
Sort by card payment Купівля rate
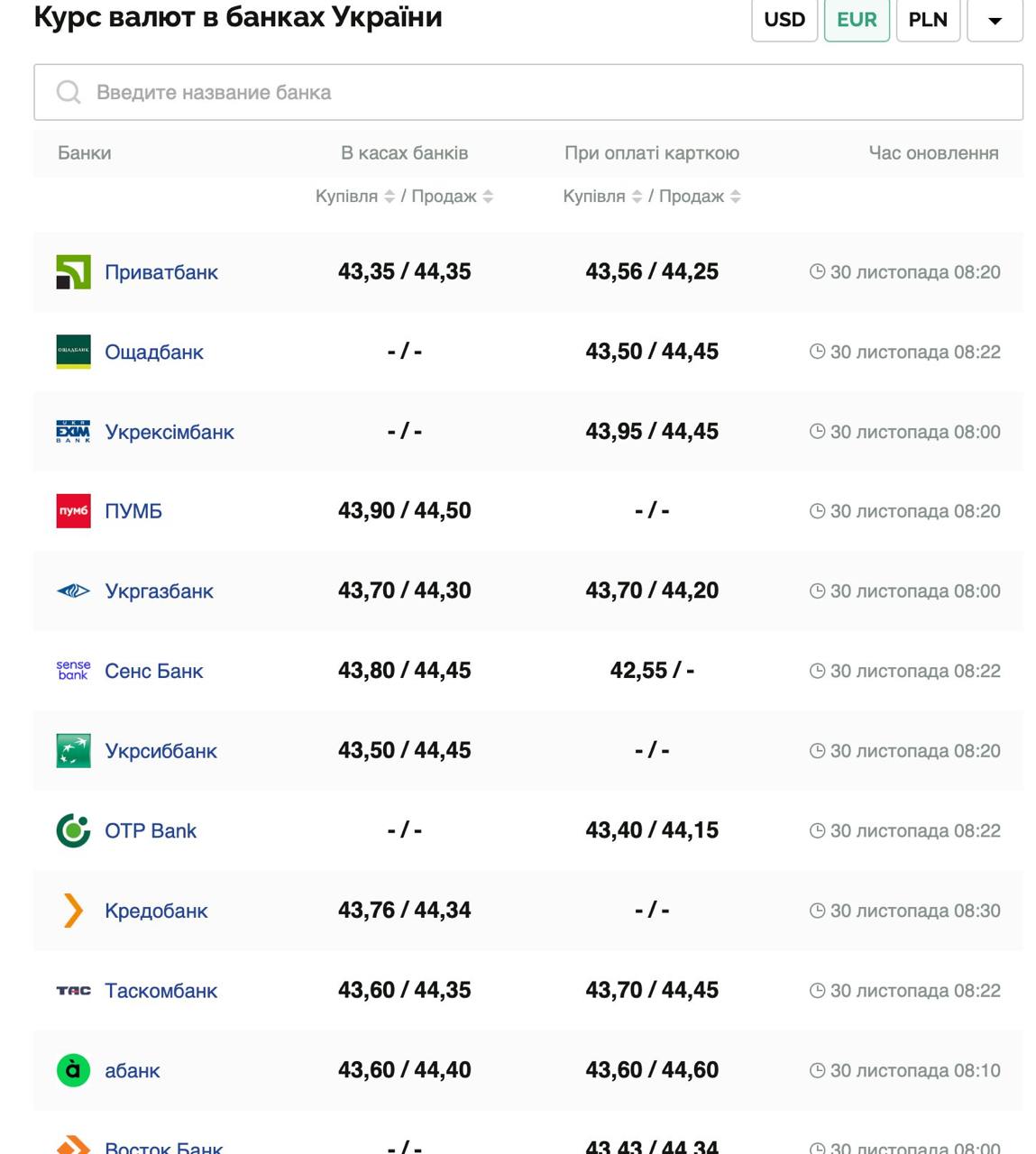[x=637, y=197]
